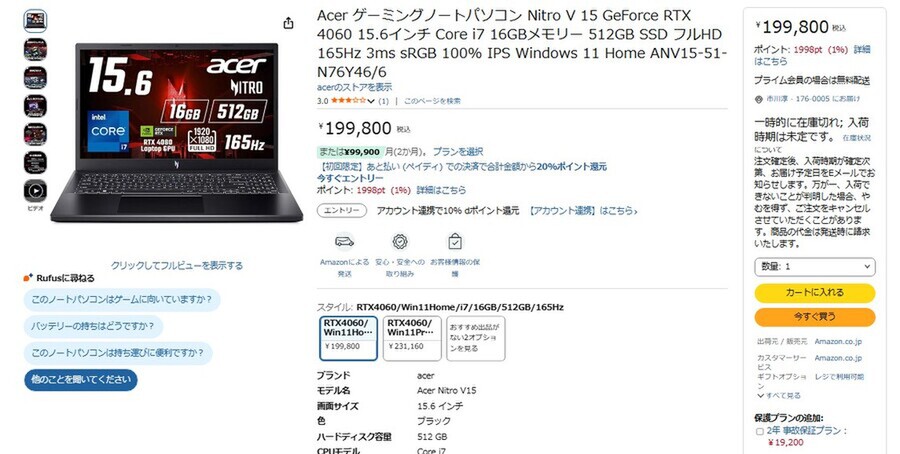The height and width of the screenshot is (454, 900).
Task: Click the location pin delivery address icon
Action: click(758, 99)
